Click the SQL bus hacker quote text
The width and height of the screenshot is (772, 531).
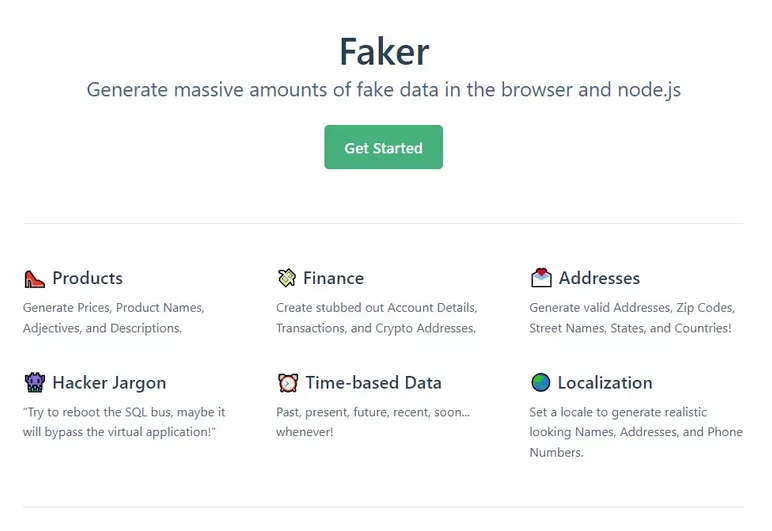tap(124, 422)
